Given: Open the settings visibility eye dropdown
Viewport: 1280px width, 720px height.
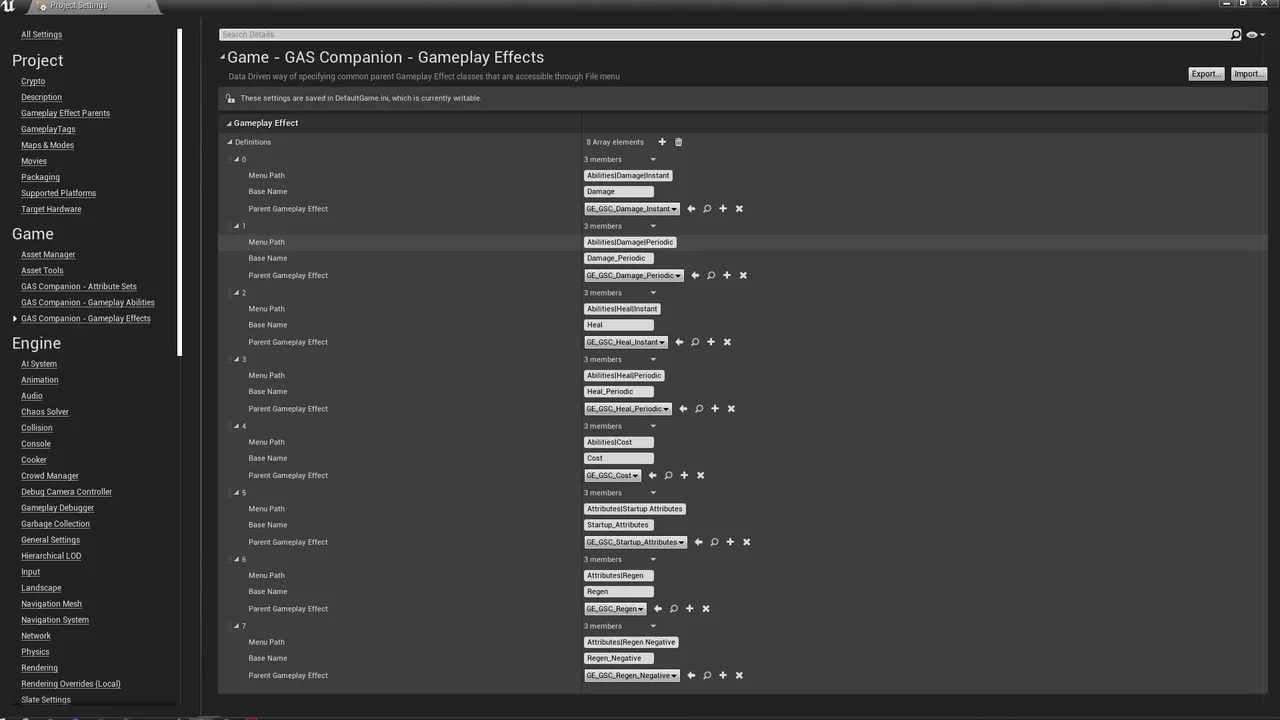Looking at the screenshot, I should pos(1252,34).
